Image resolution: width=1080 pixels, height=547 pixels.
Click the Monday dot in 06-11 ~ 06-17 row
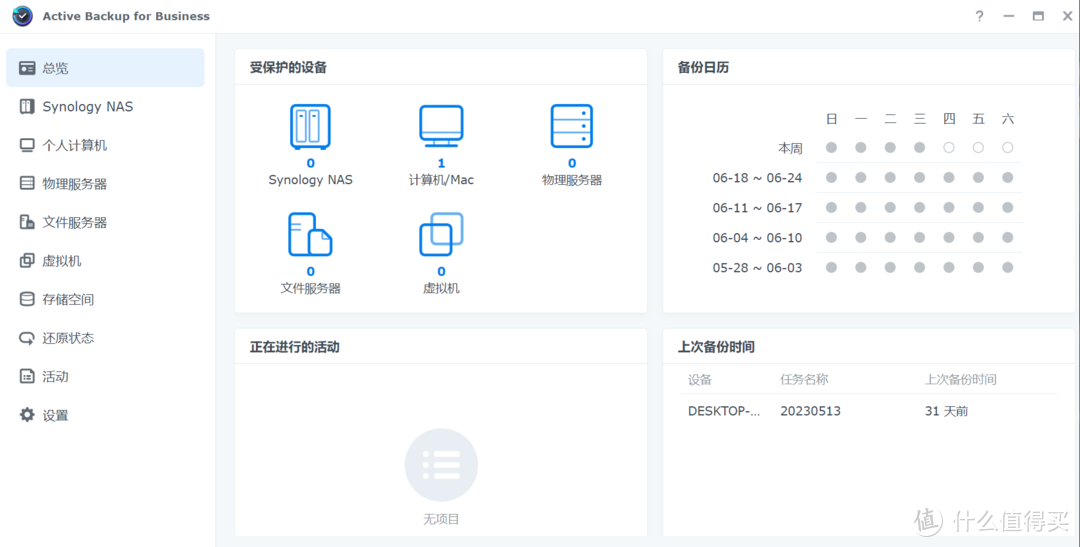tap(861, 207)
